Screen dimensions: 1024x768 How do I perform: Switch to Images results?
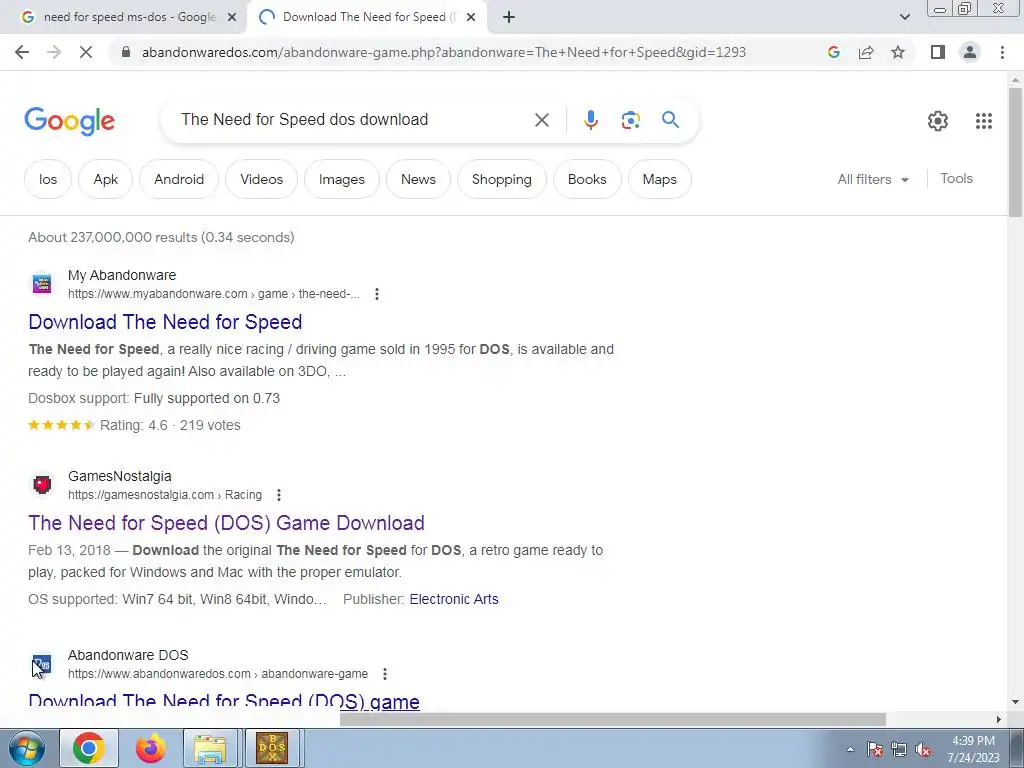(342, 179)
